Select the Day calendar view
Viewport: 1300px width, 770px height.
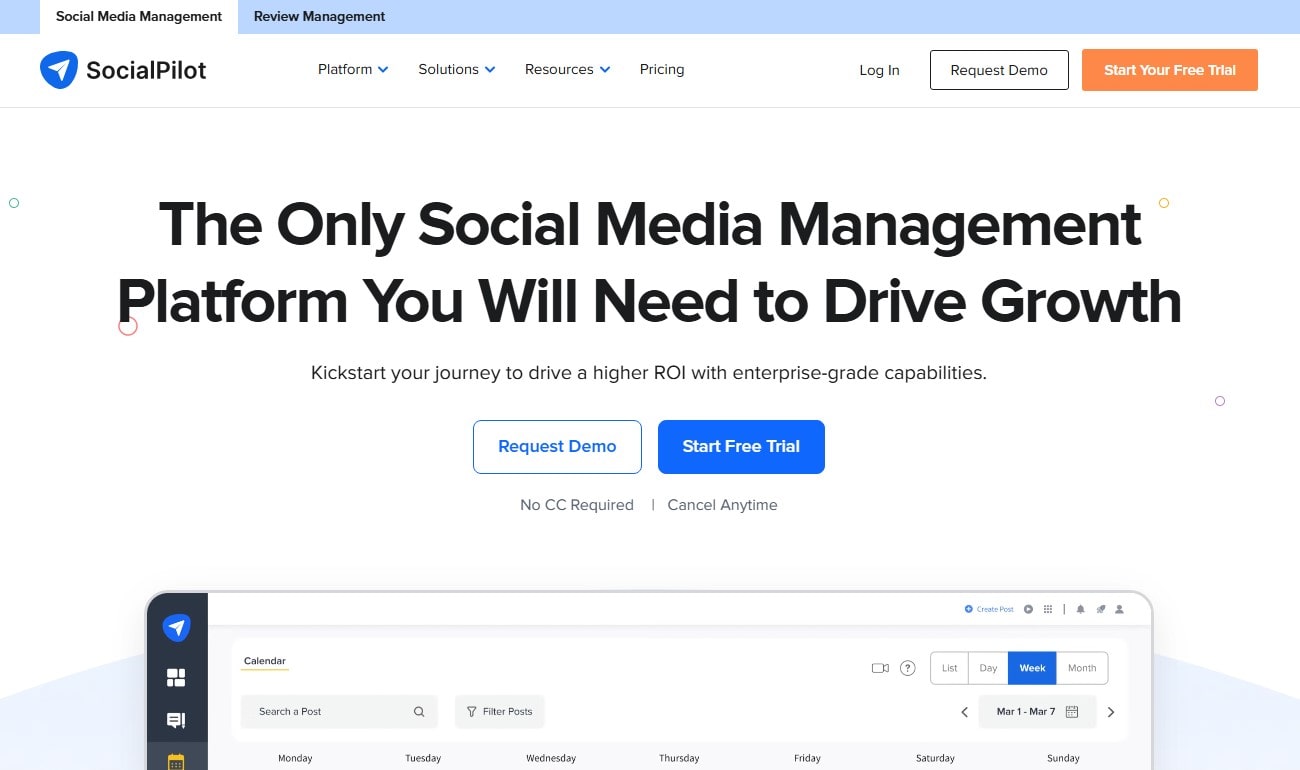coord(988,668)
